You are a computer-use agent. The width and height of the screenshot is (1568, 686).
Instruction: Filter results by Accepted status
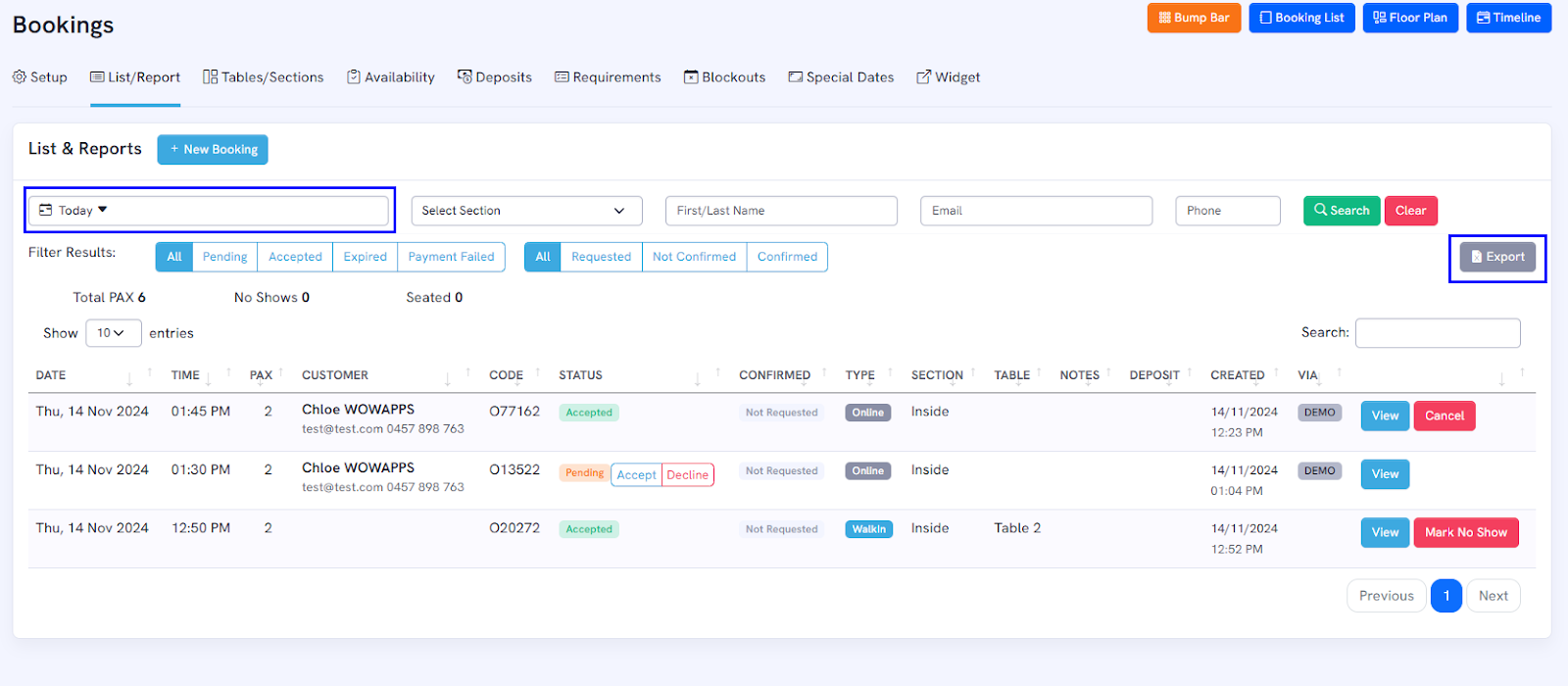[295, 257]
